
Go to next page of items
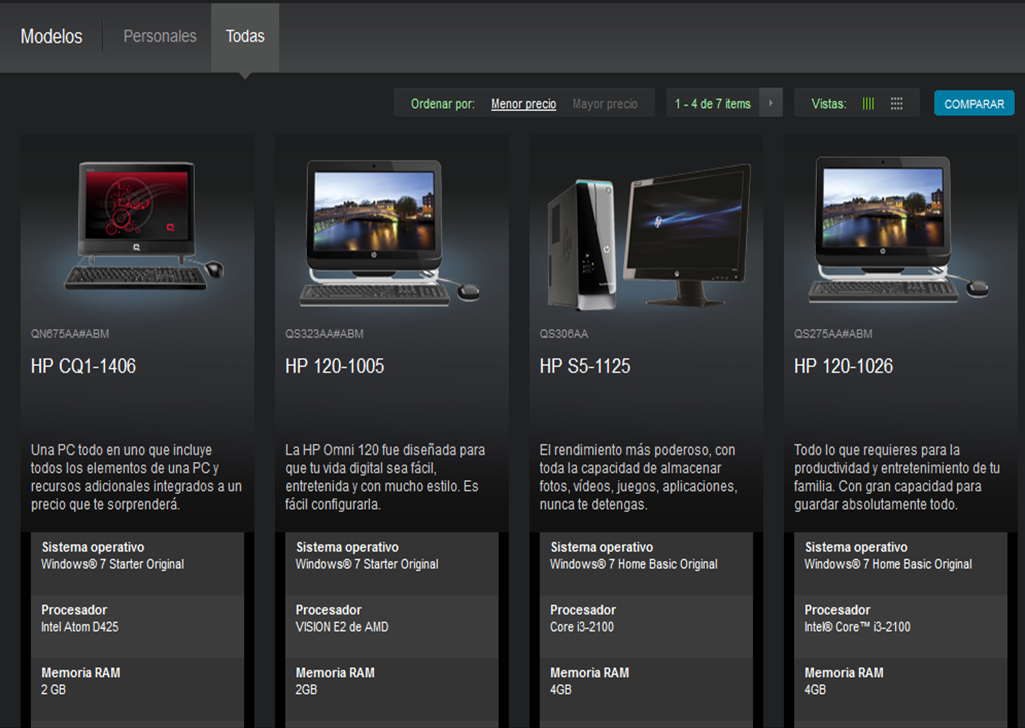pyautogui.click(x=770, y=103)
